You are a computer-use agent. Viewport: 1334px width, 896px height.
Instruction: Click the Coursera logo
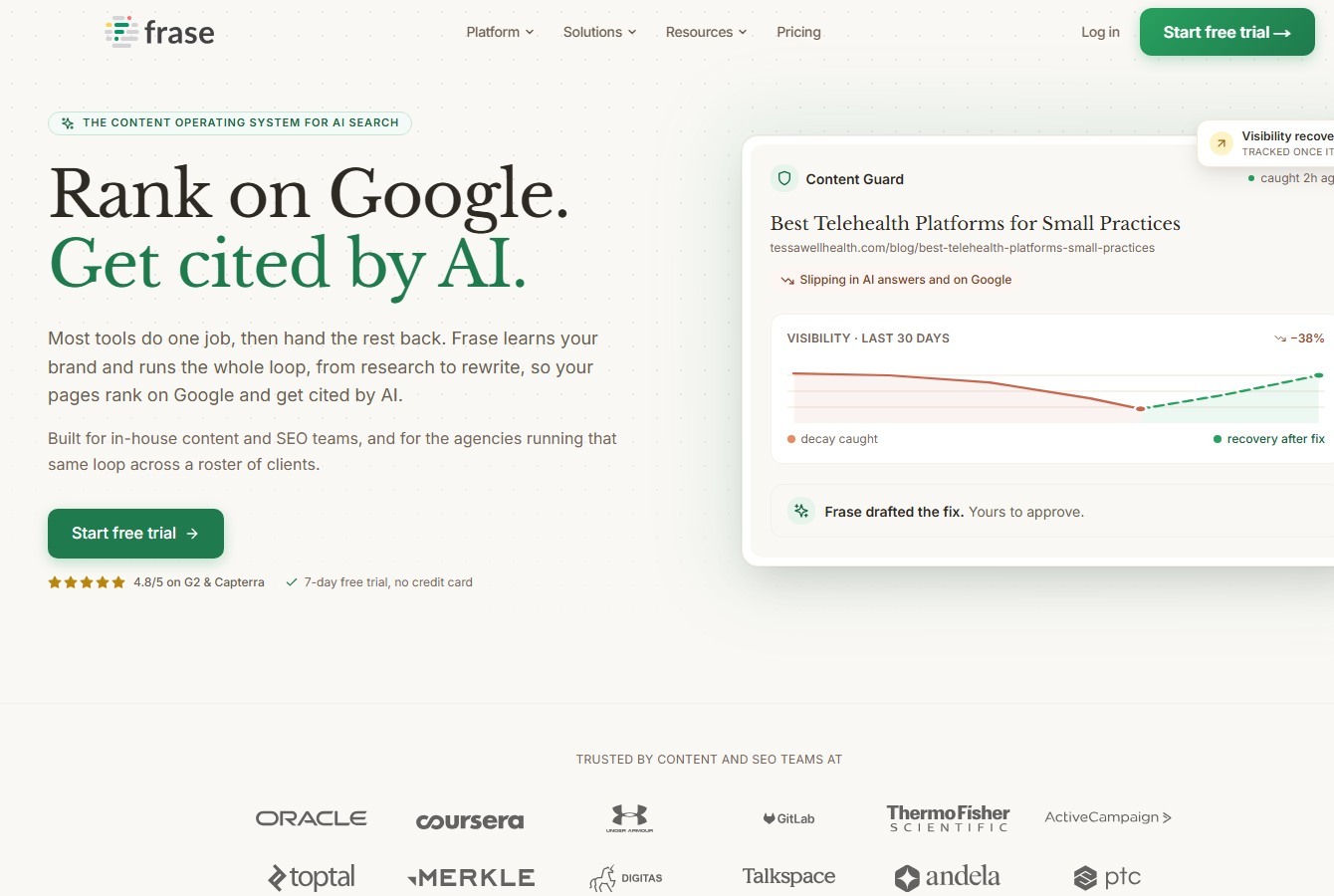pos(470,821)
